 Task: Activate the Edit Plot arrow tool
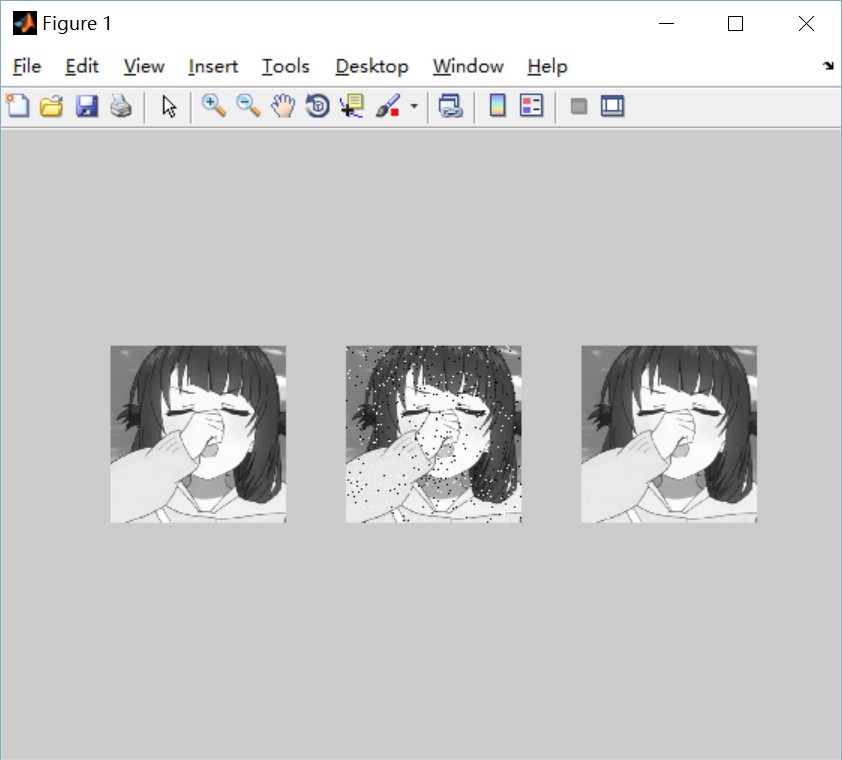[x=169, y=106]
